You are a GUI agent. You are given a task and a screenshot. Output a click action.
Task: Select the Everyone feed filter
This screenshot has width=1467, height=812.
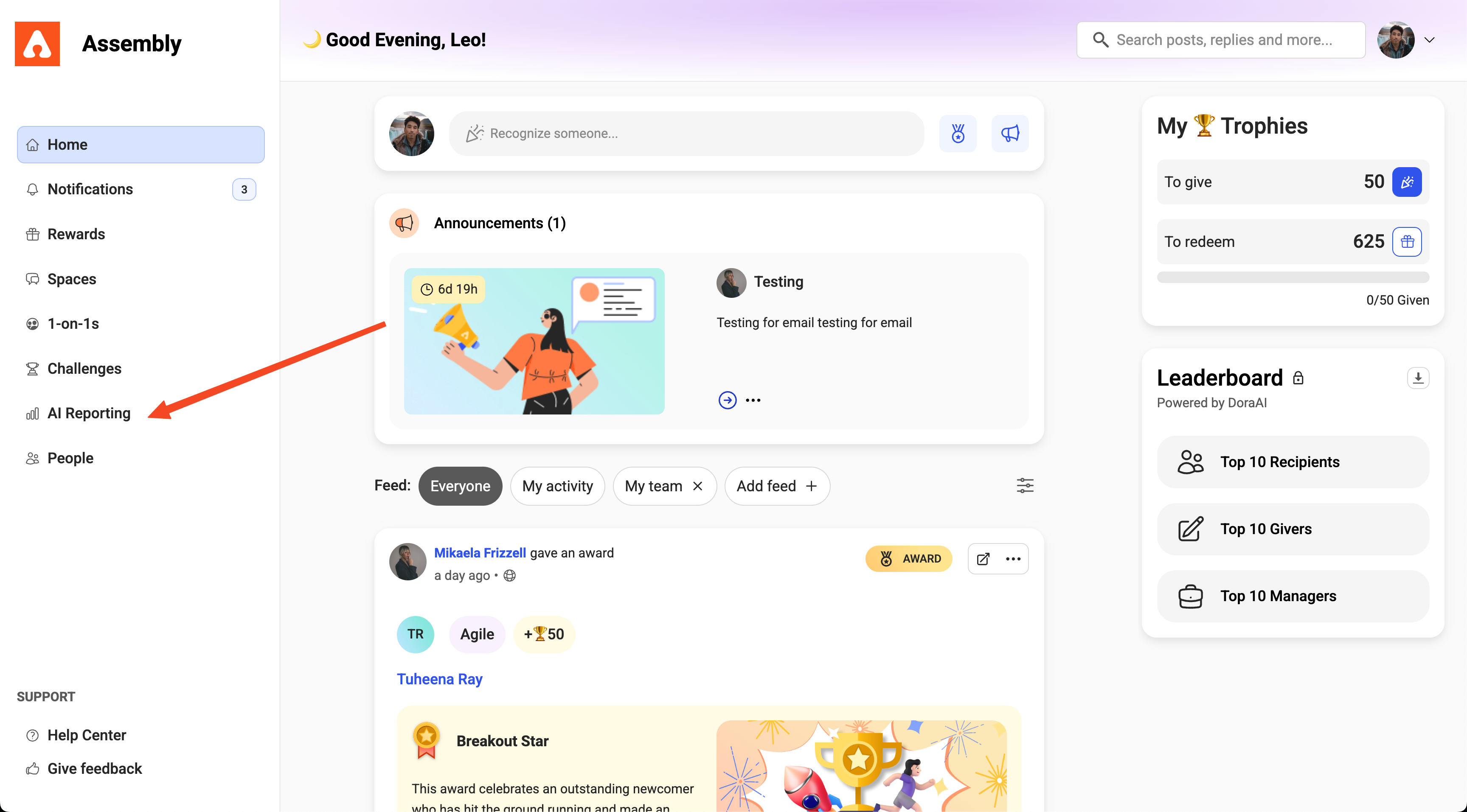(460, 486)
